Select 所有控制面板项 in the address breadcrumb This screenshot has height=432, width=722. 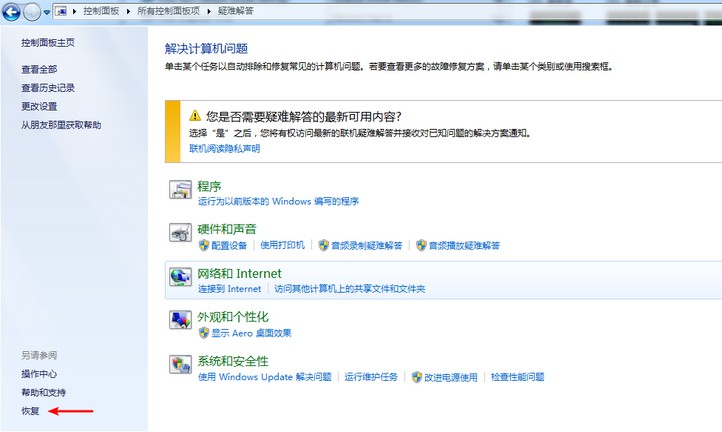(168, 11)
